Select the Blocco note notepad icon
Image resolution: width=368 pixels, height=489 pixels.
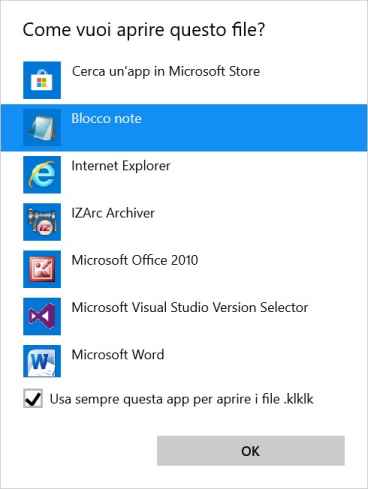coord(42,127)
